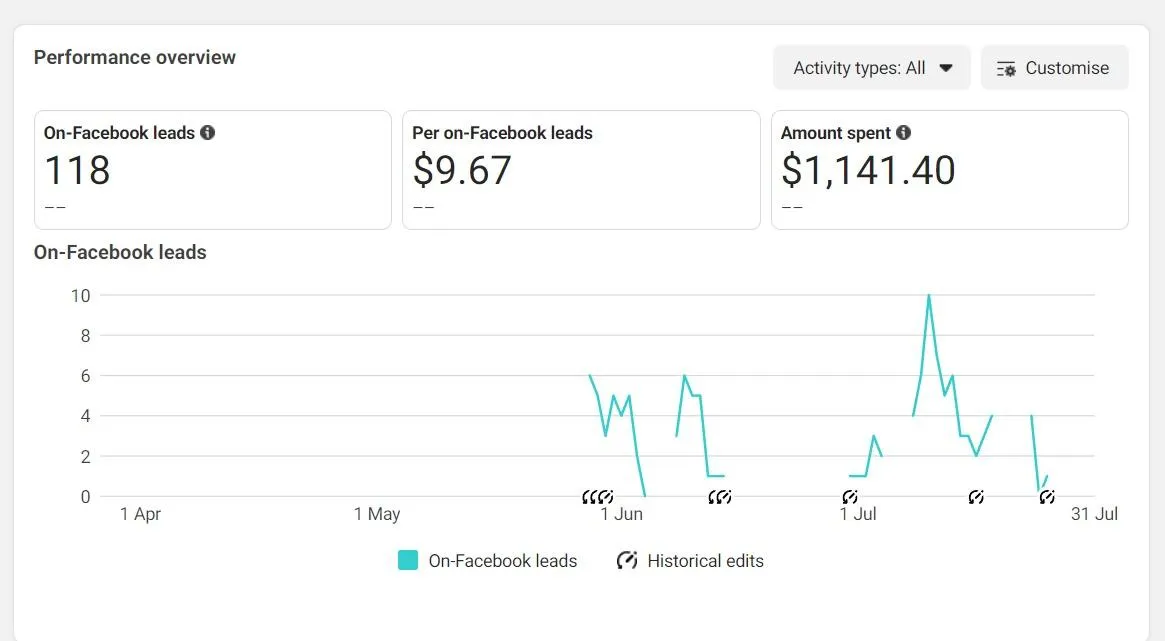Open the Activity types: All dropdown

[871, 68]
